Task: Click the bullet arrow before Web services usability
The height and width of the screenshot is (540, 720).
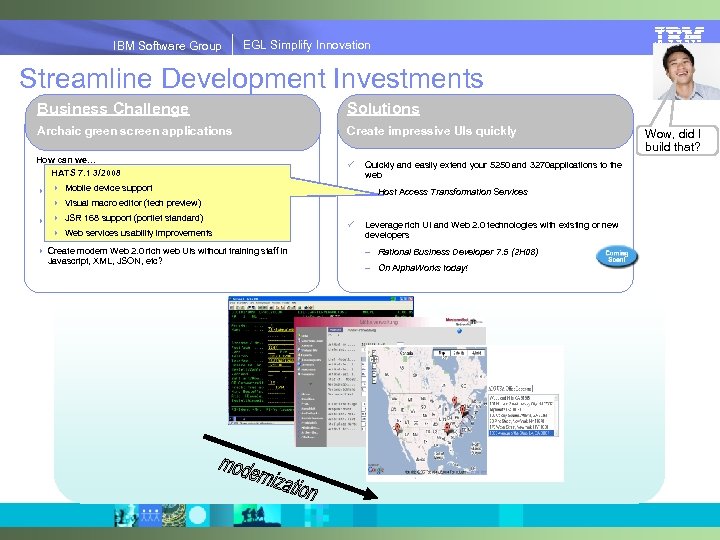Action: click(56, 233)
